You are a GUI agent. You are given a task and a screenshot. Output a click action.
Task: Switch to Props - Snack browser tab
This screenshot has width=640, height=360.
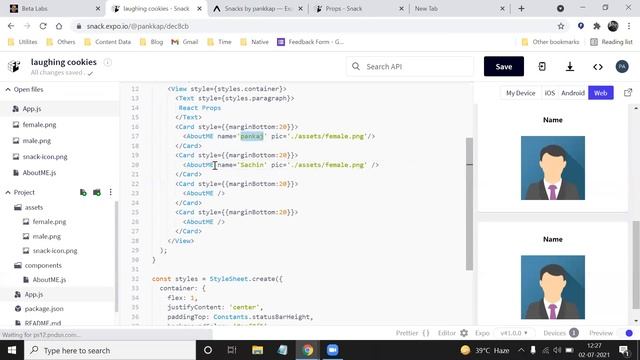(x=359, y=9)
